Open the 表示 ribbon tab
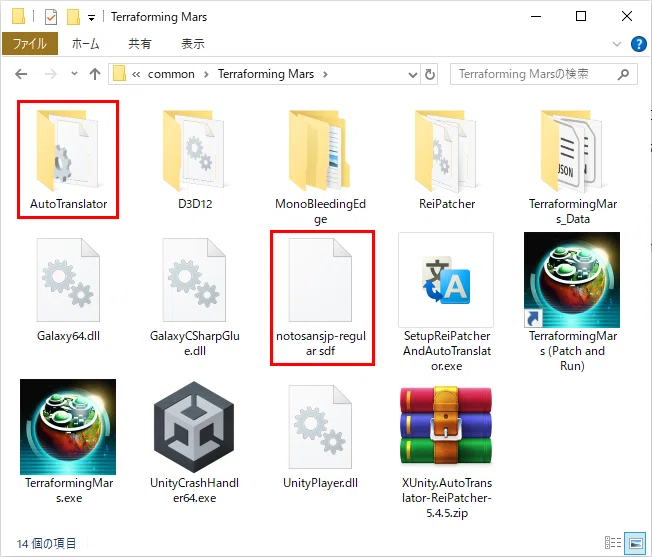The image size is (652, 557). [193, 44]
